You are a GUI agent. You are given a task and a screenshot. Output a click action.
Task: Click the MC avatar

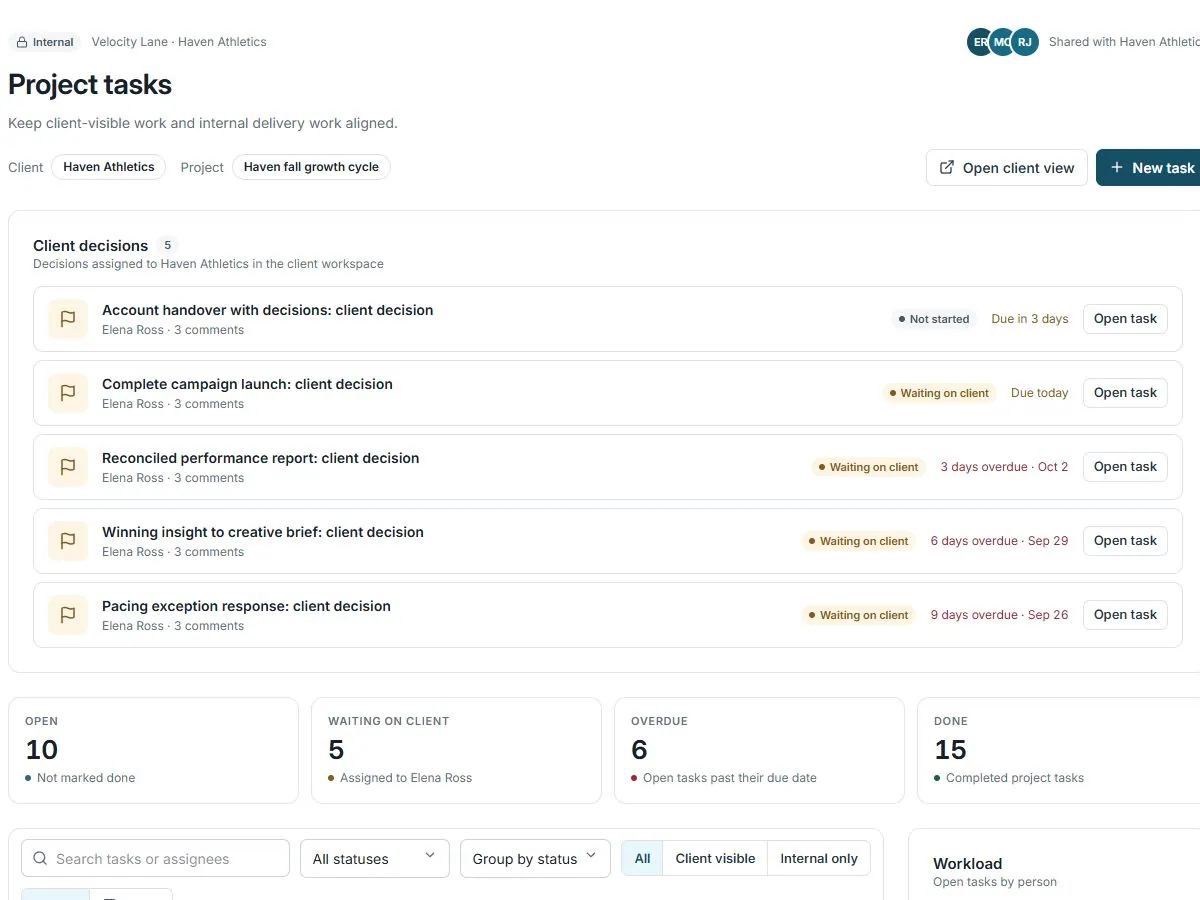click(x=1002, y=42)
